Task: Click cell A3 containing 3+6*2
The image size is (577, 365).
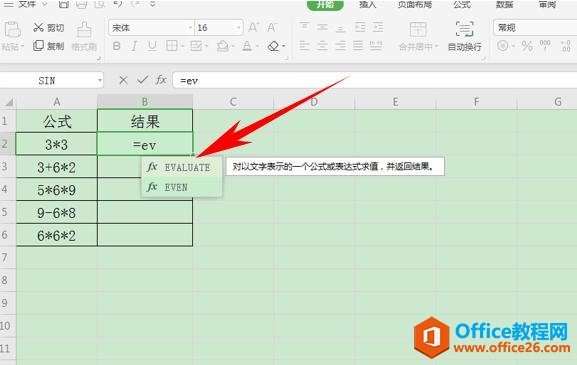Action: (x=57, y=167)
